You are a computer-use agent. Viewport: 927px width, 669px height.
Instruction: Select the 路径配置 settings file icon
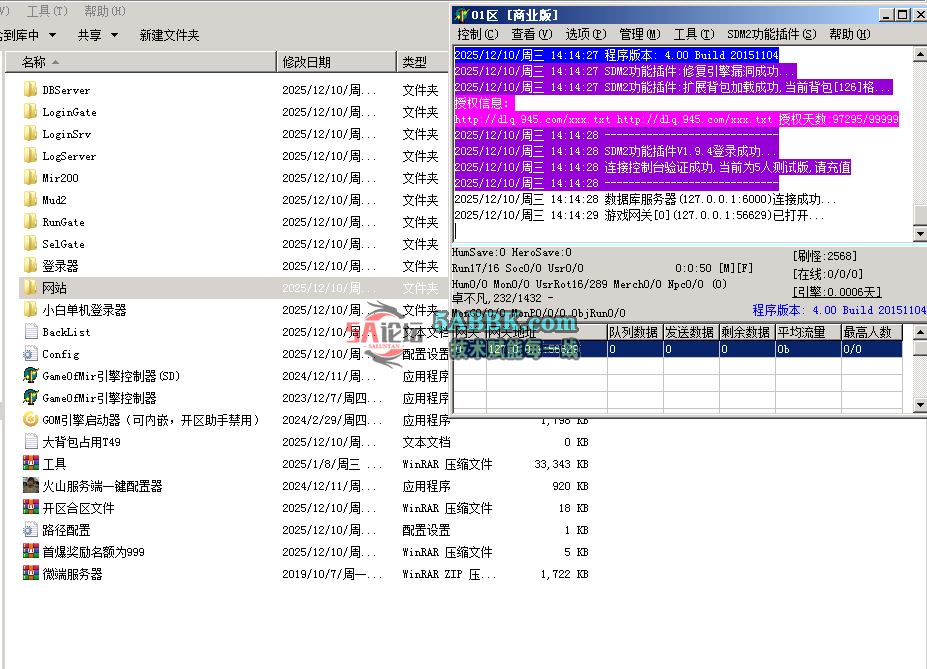point(31,530)
